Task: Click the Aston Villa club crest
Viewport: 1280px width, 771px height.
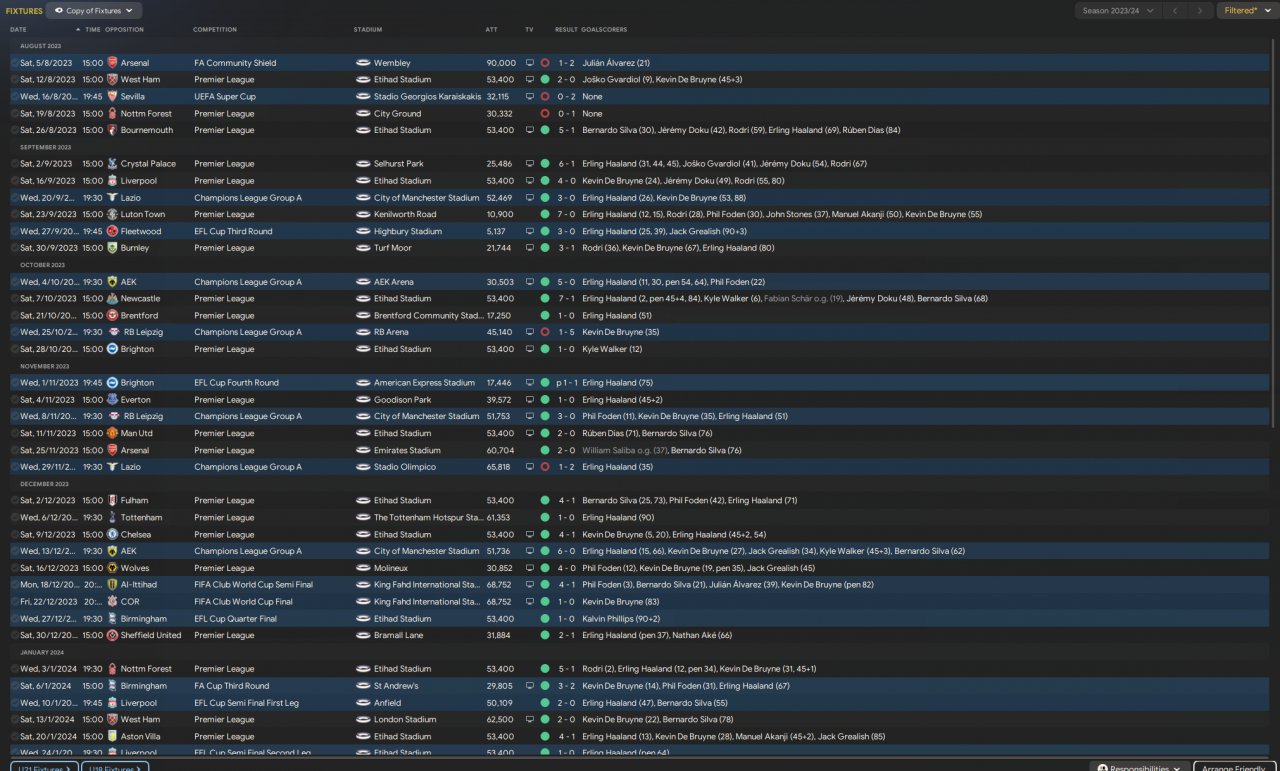Action: coord(112,736)
